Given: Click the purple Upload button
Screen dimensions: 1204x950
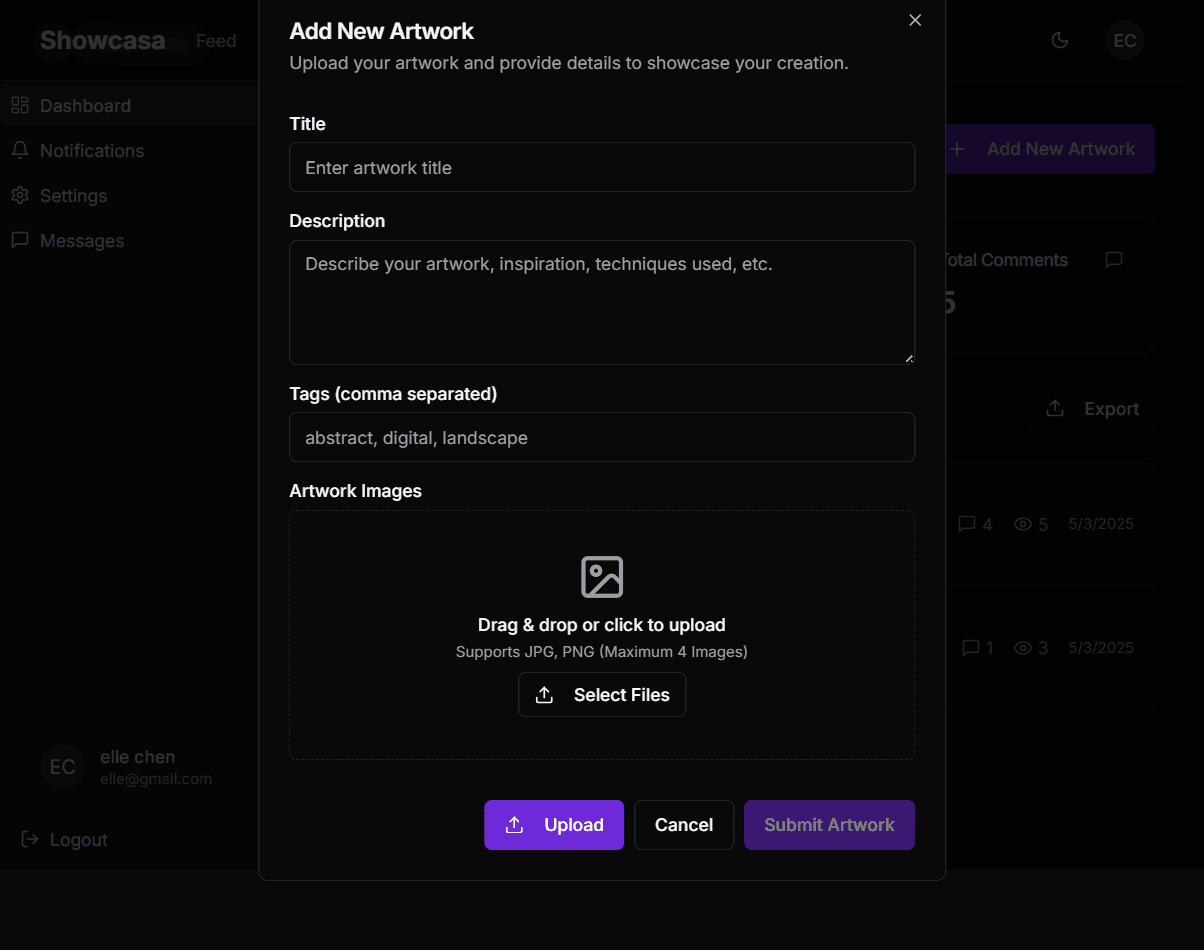Looking at the screenshot, I should tap(554, 825).
